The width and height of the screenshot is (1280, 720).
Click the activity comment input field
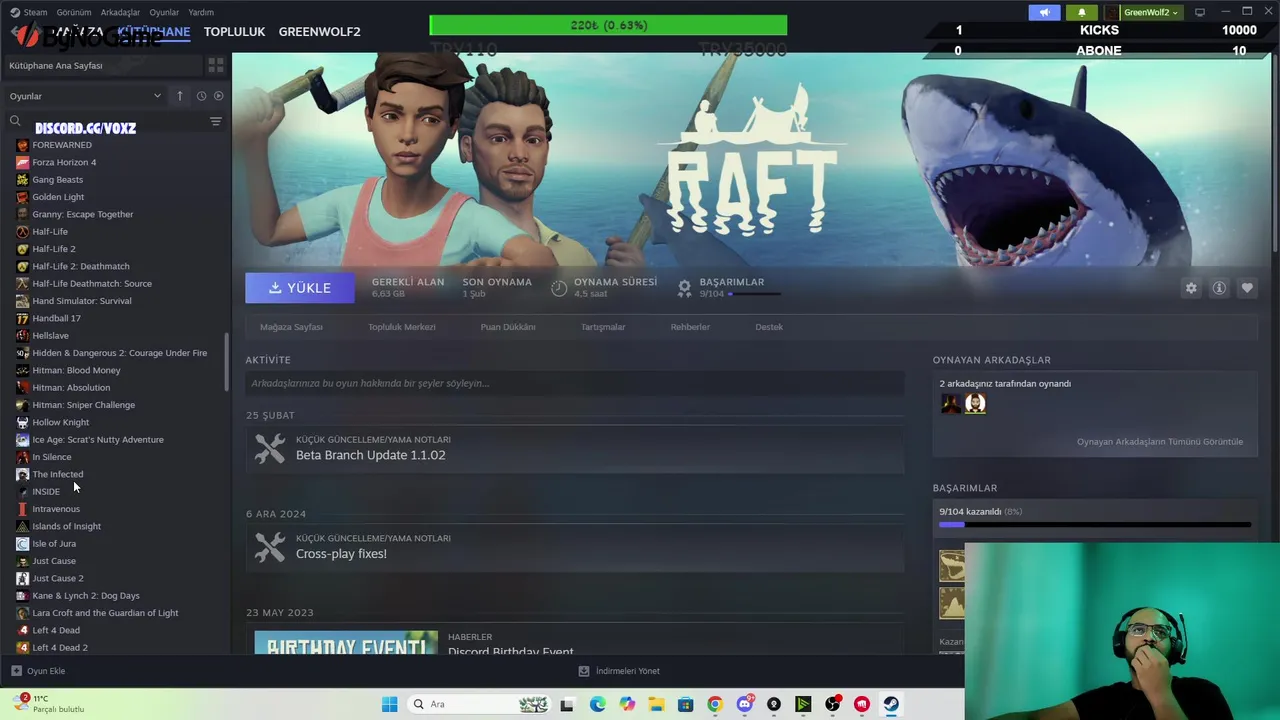[575, 383]
